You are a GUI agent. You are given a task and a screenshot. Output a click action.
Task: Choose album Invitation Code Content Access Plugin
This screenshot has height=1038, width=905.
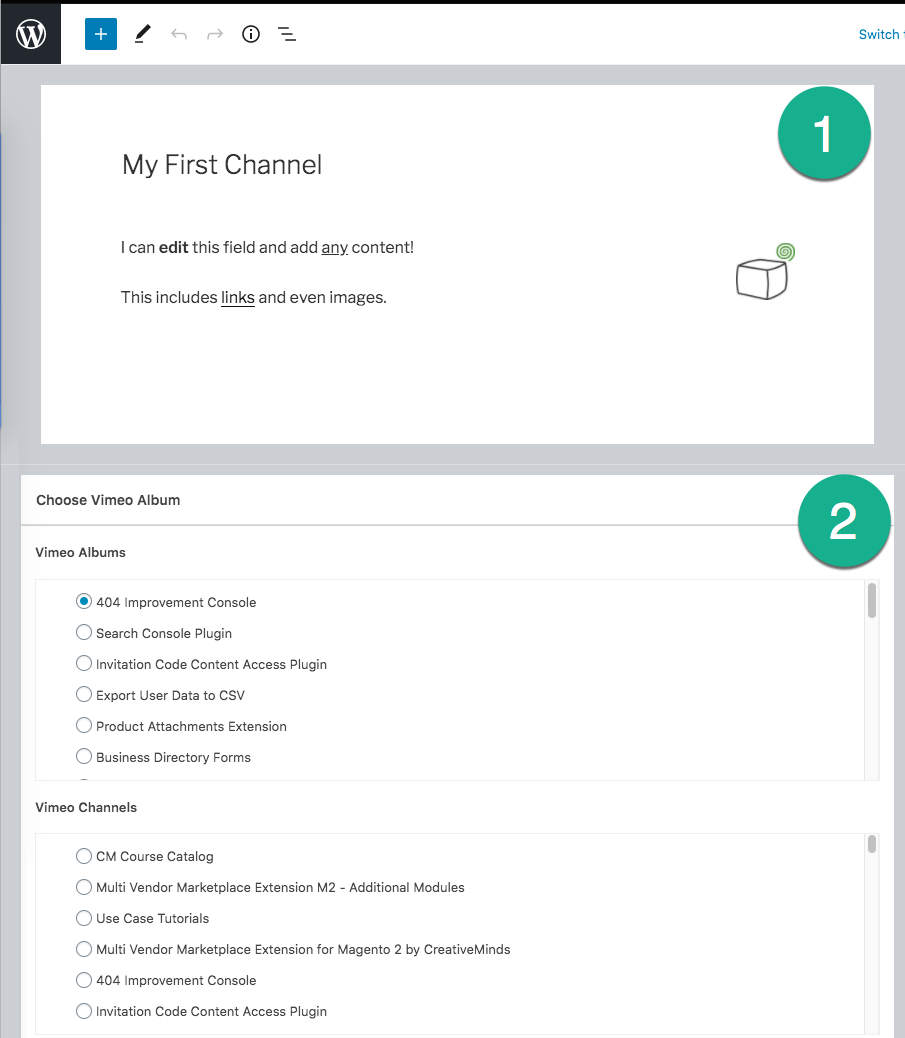point(83,663)
